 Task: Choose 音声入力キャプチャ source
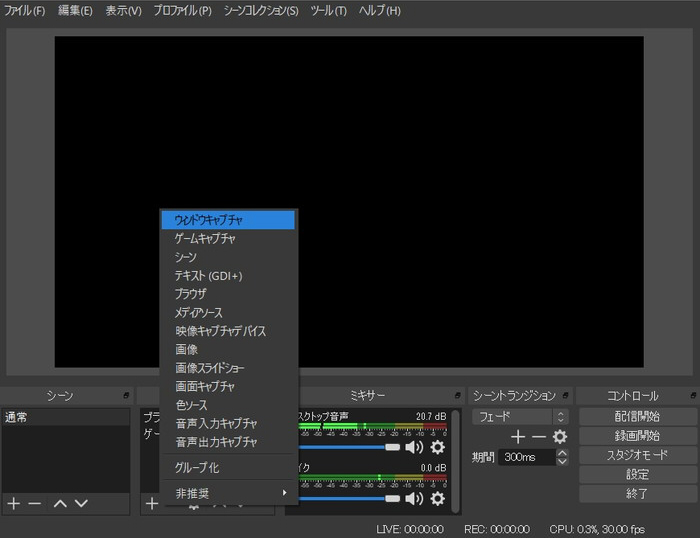tap(228, 424)
